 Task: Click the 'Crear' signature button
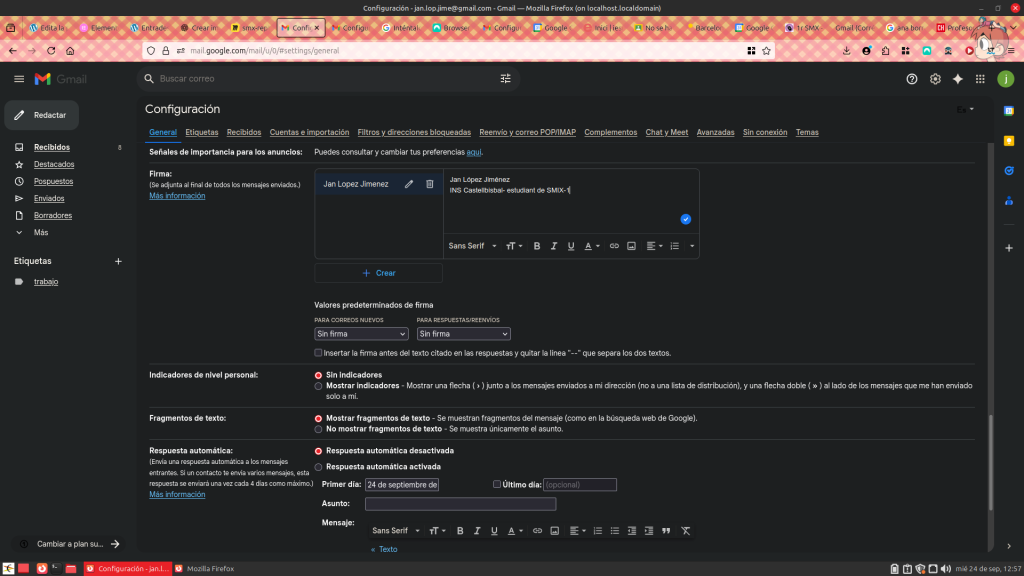coord(378,273)
